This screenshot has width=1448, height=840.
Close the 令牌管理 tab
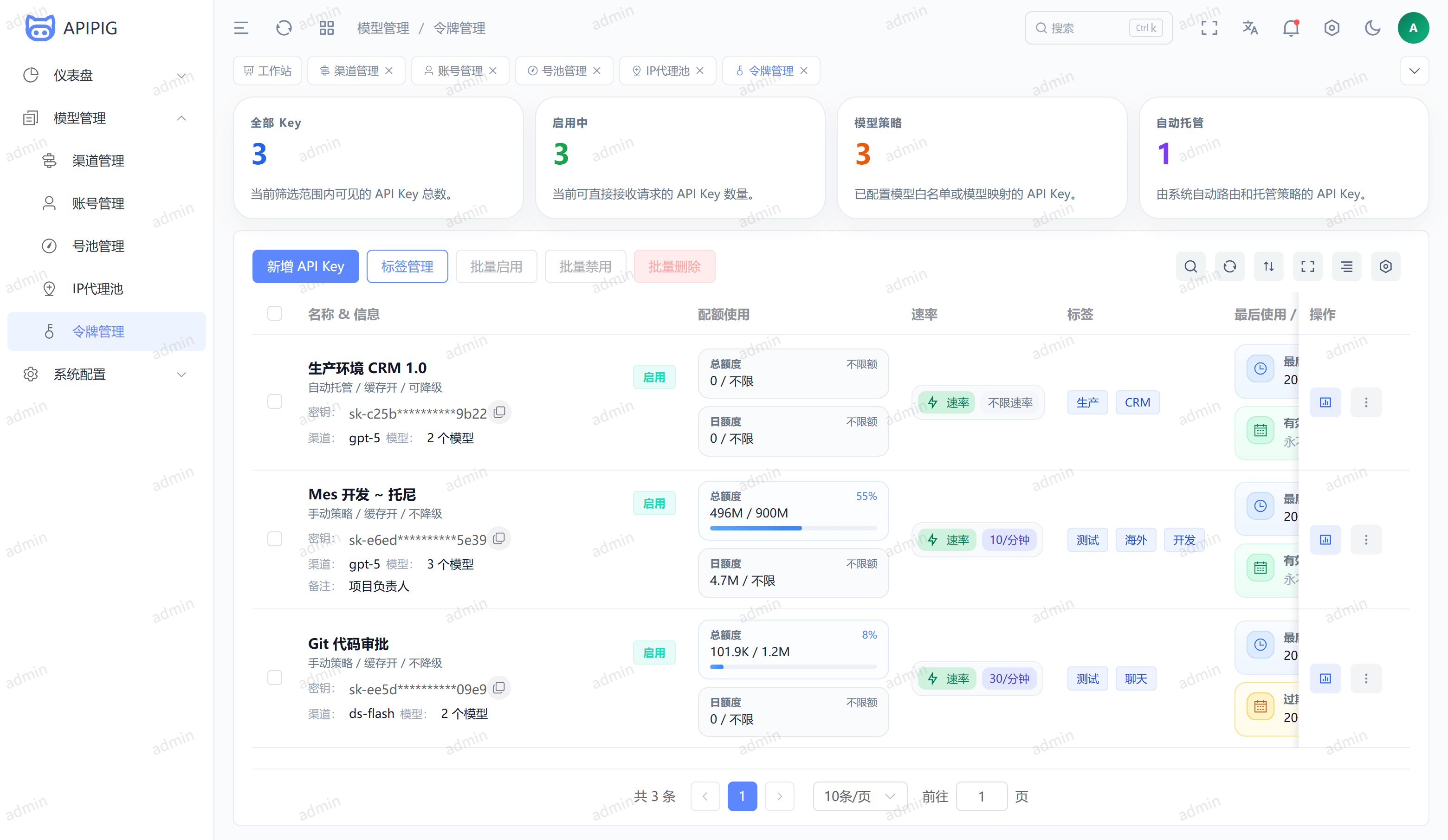(804, 71)
